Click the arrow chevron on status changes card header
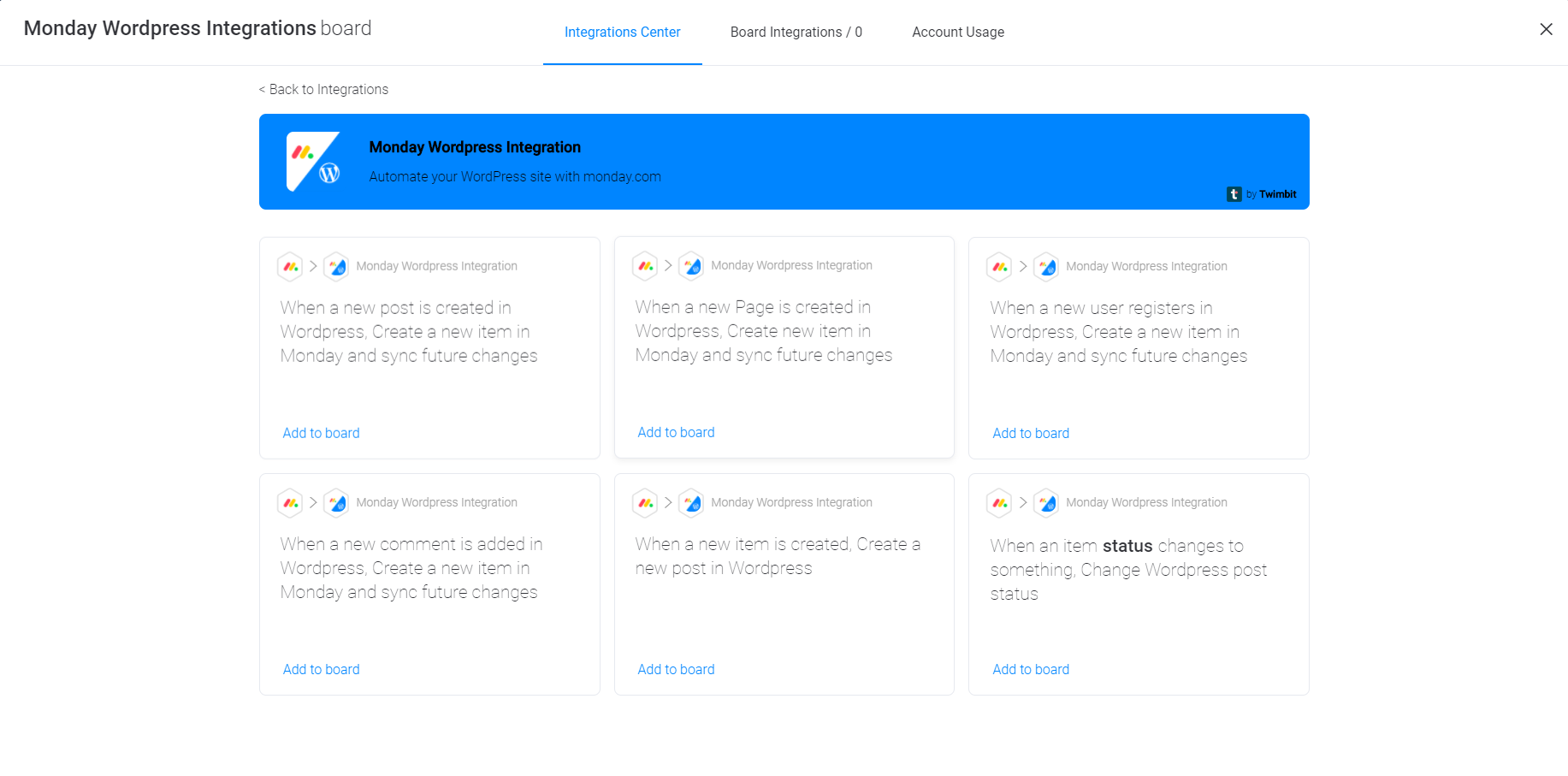This screenshot has width=1568, height=776. point(1023,502)
